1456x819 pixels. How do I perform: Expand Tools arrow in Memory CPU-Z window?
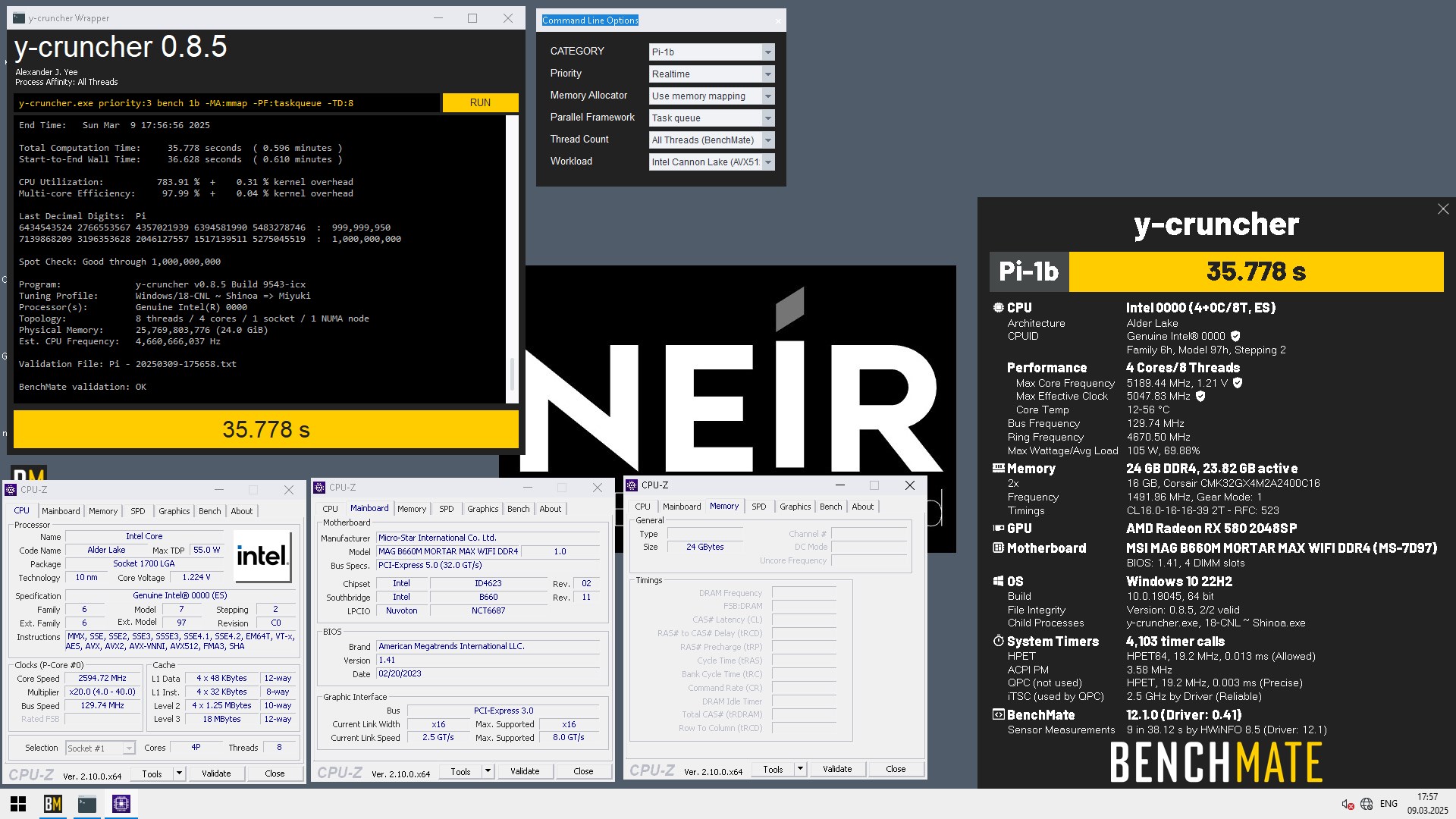800,769
